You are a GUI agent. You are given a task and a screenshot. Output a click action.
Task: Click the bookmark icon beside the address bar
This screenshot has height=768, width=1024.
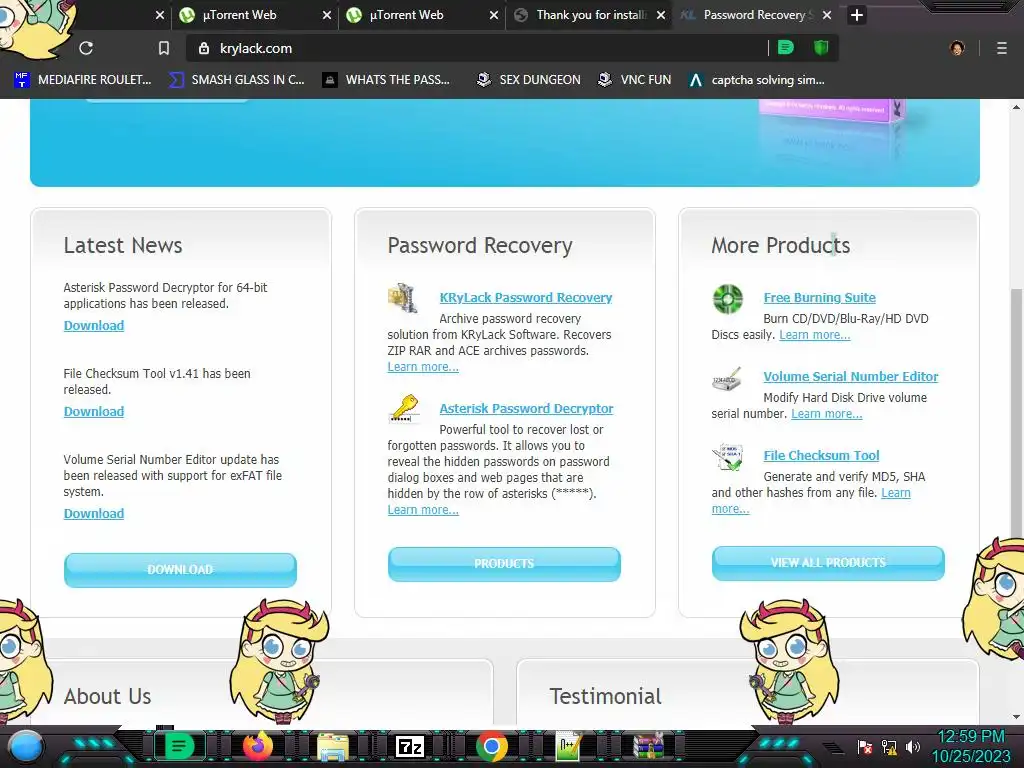coord(164,48)
